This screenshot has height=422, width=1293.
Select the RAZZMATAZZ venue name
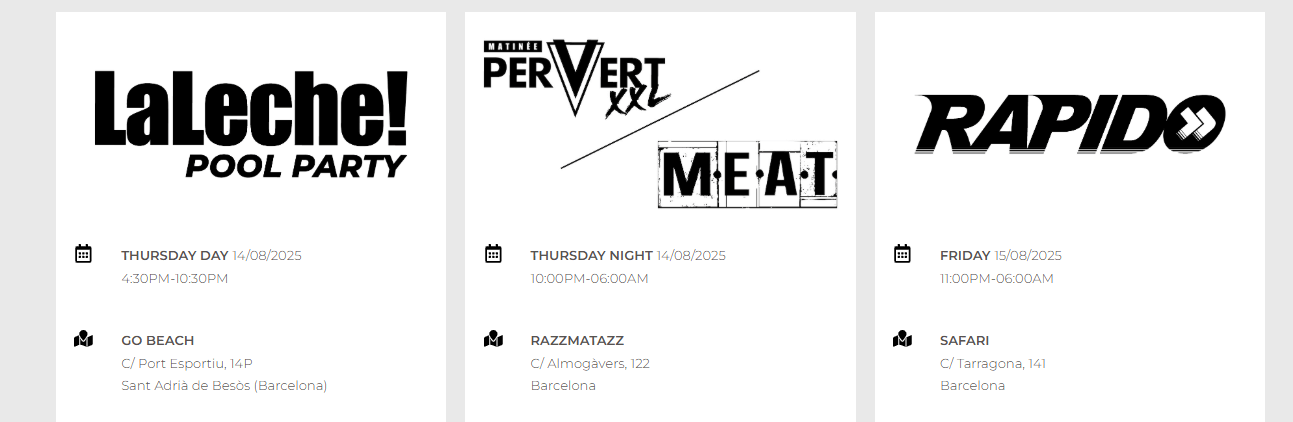point(577,341)
